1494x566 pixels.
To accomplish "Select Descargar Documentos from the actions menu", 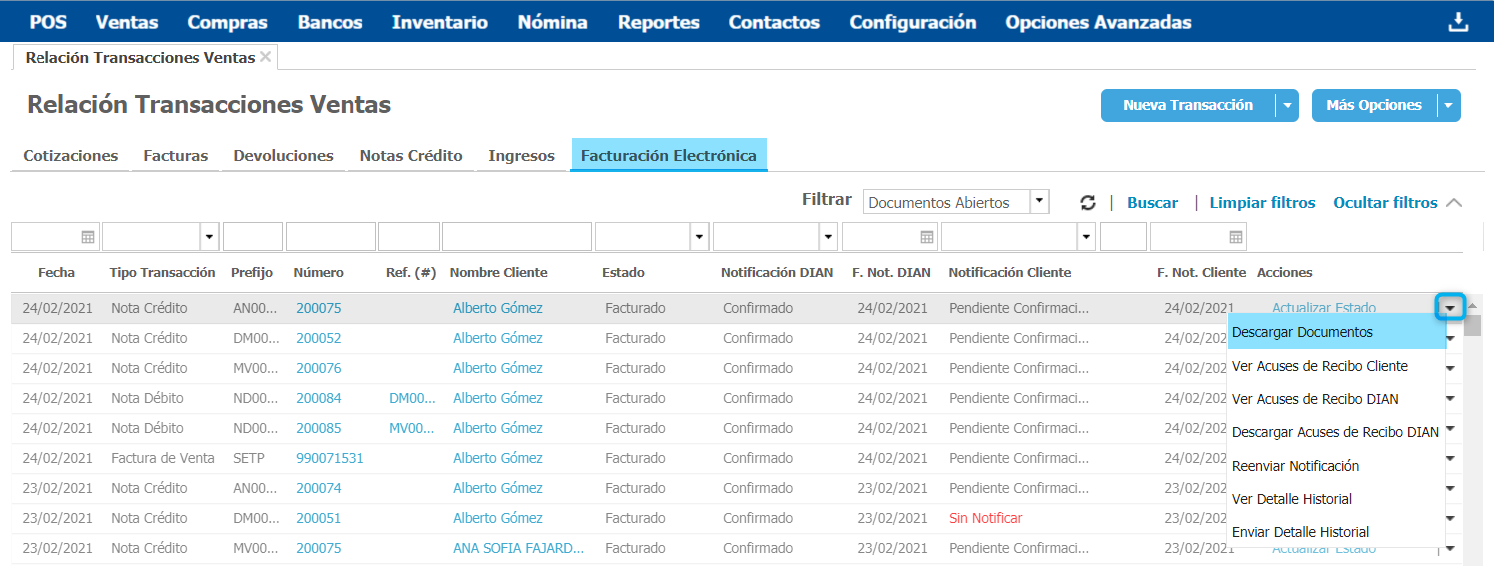I will click(1302, 332).
